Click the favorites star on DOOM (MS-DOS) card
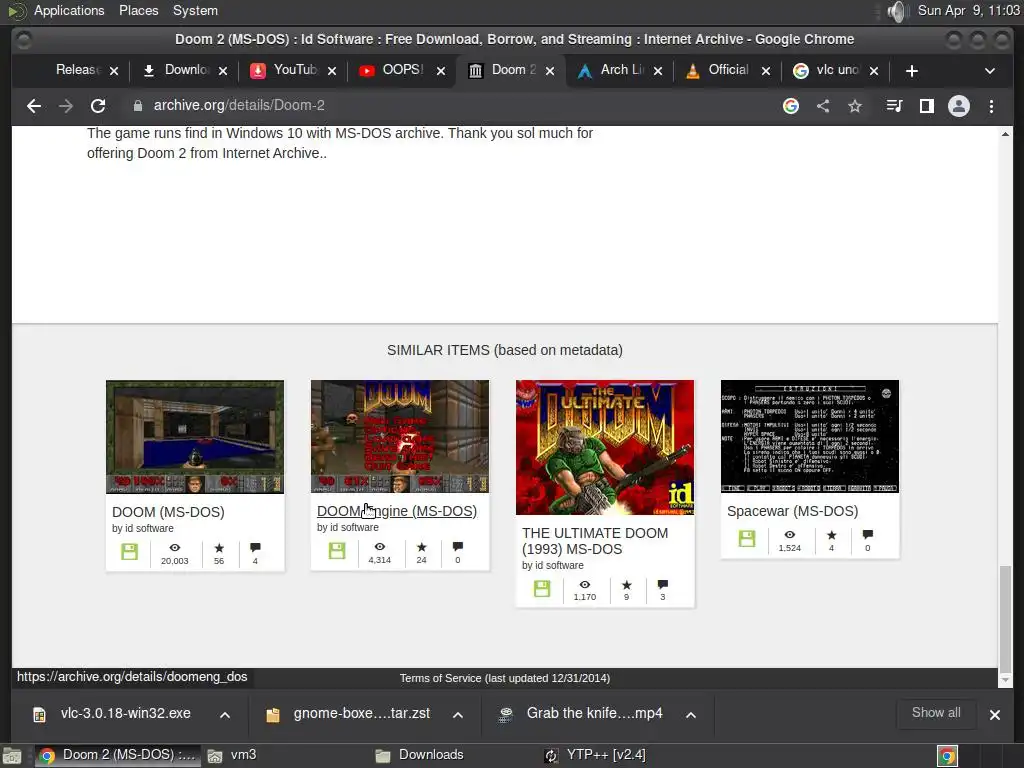 pos(219,547)
